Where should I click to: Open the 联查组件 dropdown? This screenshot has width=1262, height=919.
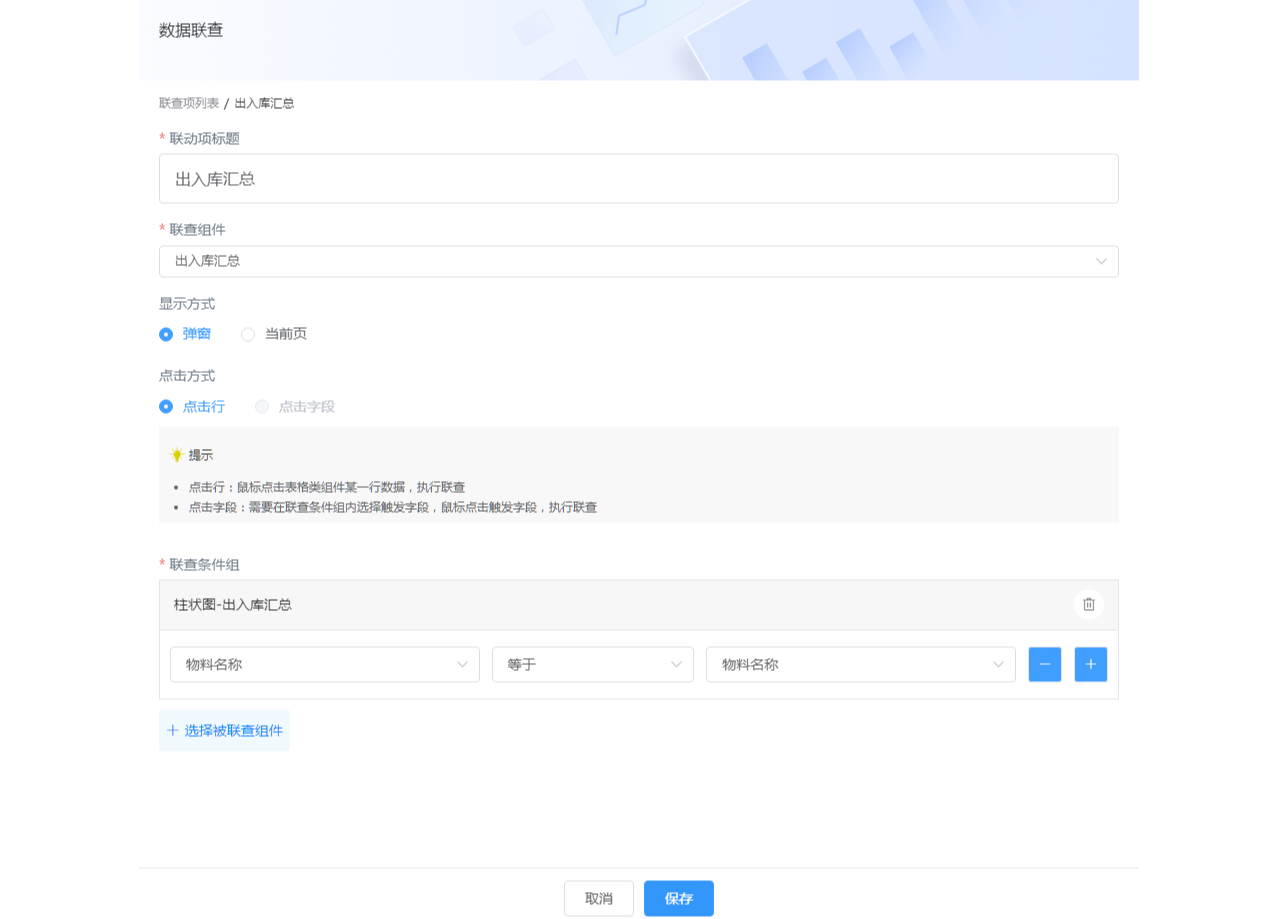click(639, 261)
